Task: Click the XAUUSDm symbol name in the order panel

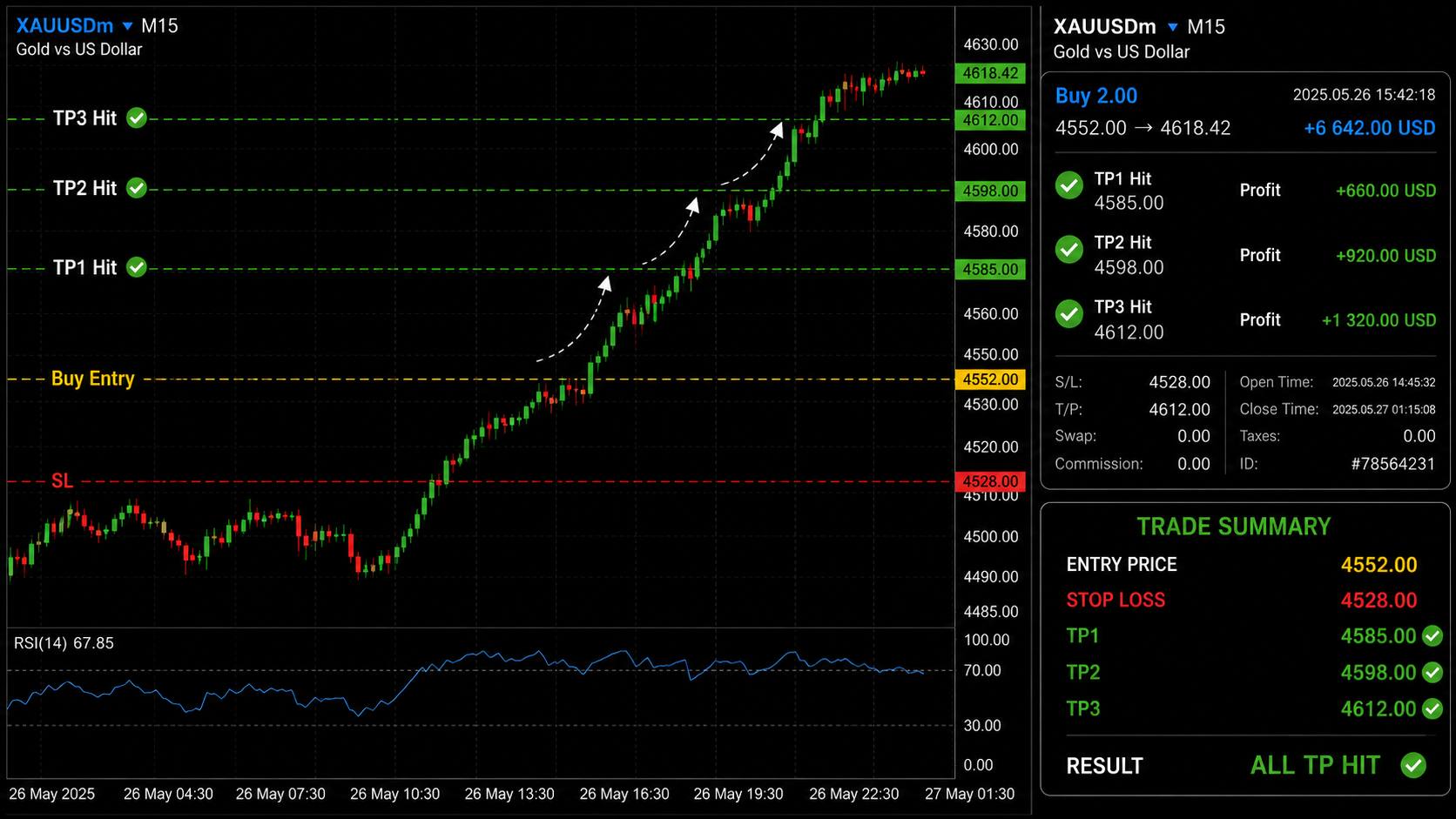Action: click(1105, 27)
